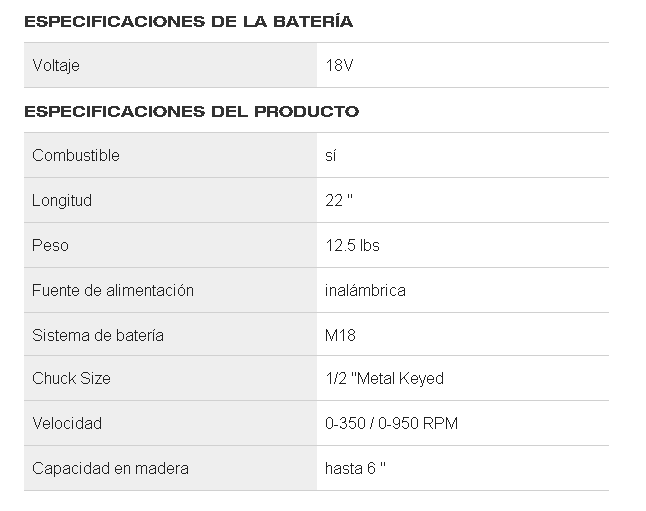Click the 'Especificaciones del producto' heading
The image size is (646, 511).
[191, 111]
